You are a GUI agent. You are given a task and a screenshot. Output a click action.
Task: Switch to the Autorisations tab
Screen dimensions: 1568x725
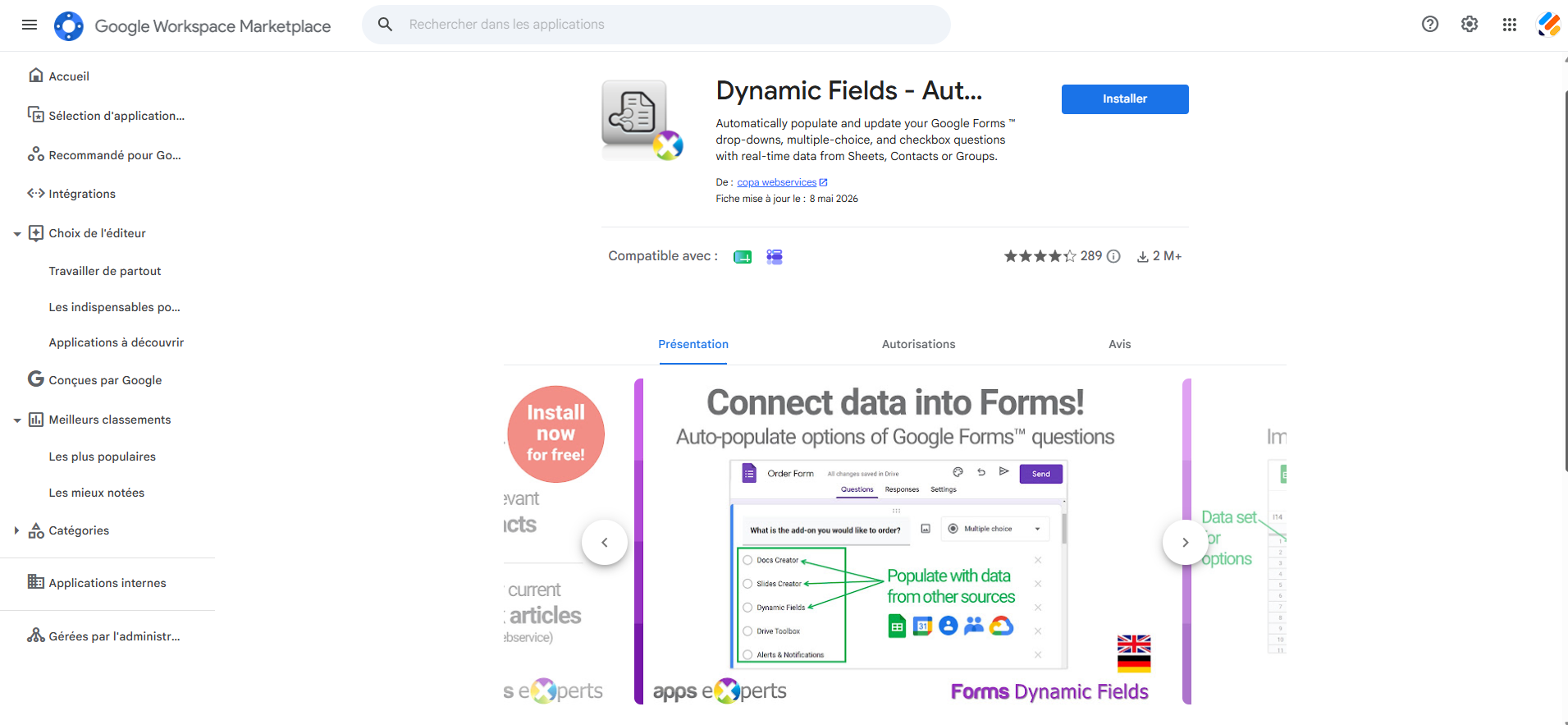[x=918, y=345]
